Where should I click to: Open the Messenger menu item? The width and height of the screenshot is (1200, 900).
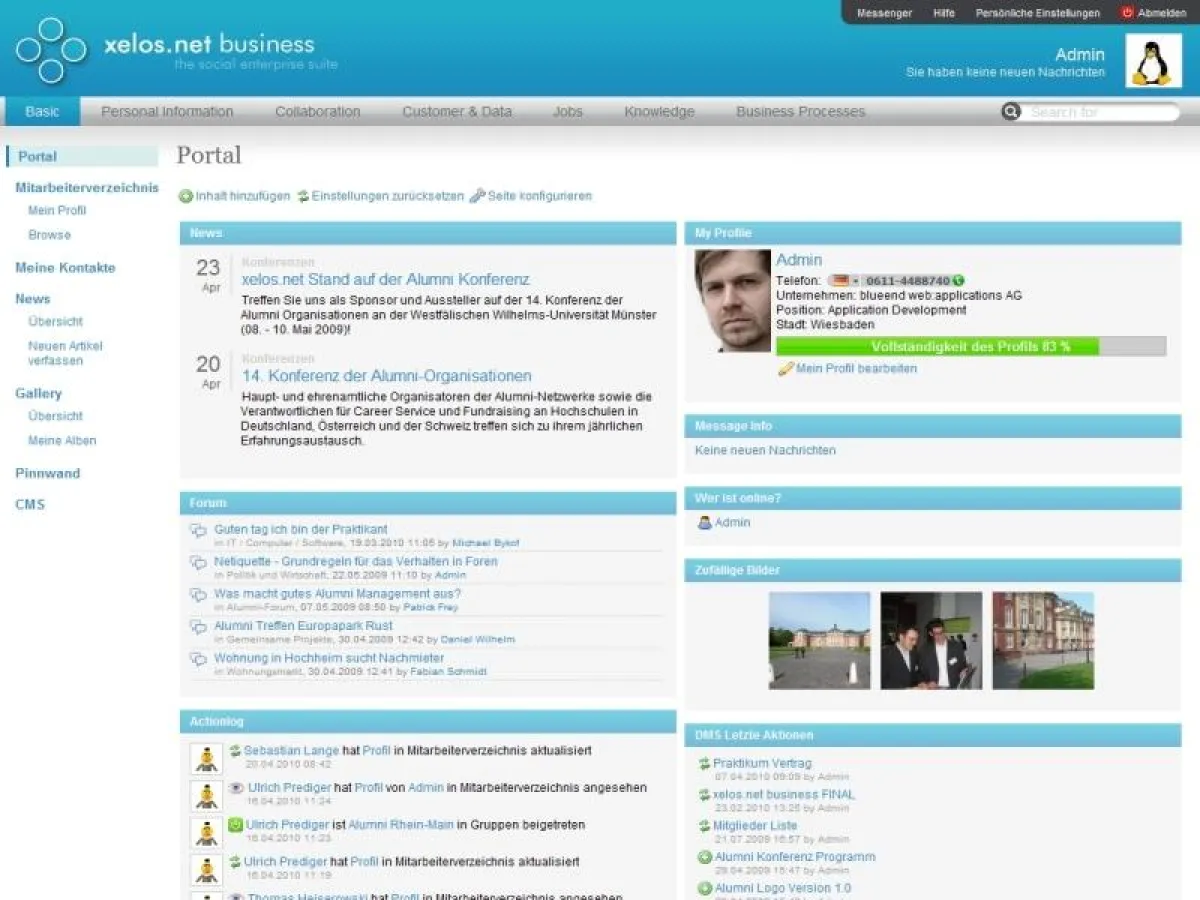click(884, 13)
